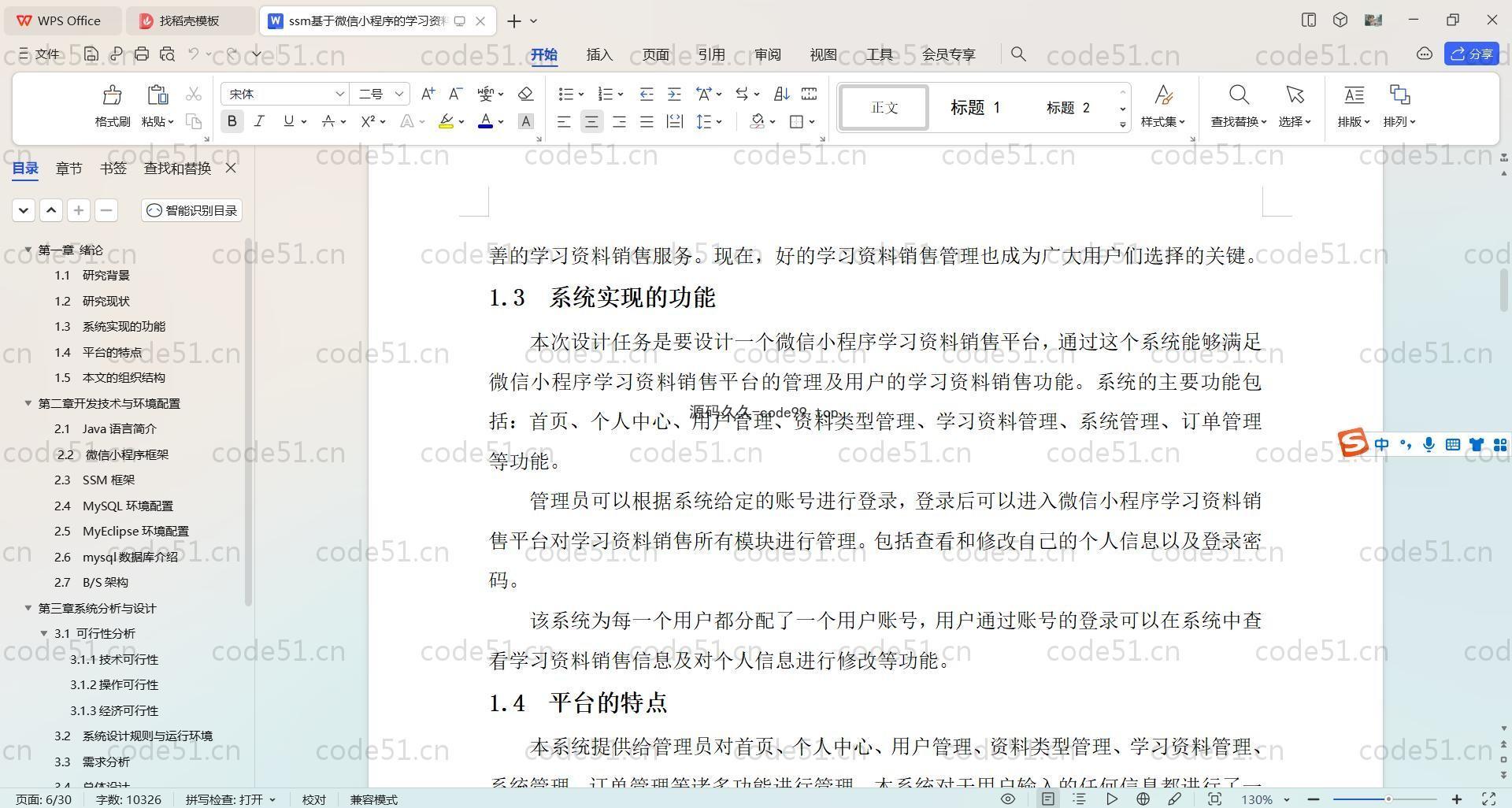Viewport: 1512px width, 808px height.
Task: Open the line spacing dropdown
Action: pyautogui.click(x=720, y=122)
